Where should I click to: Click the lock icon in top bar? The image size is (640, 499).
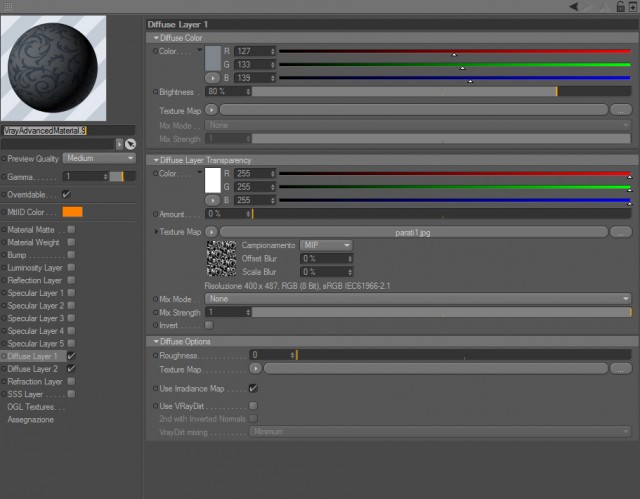click(x=620, y=7)
